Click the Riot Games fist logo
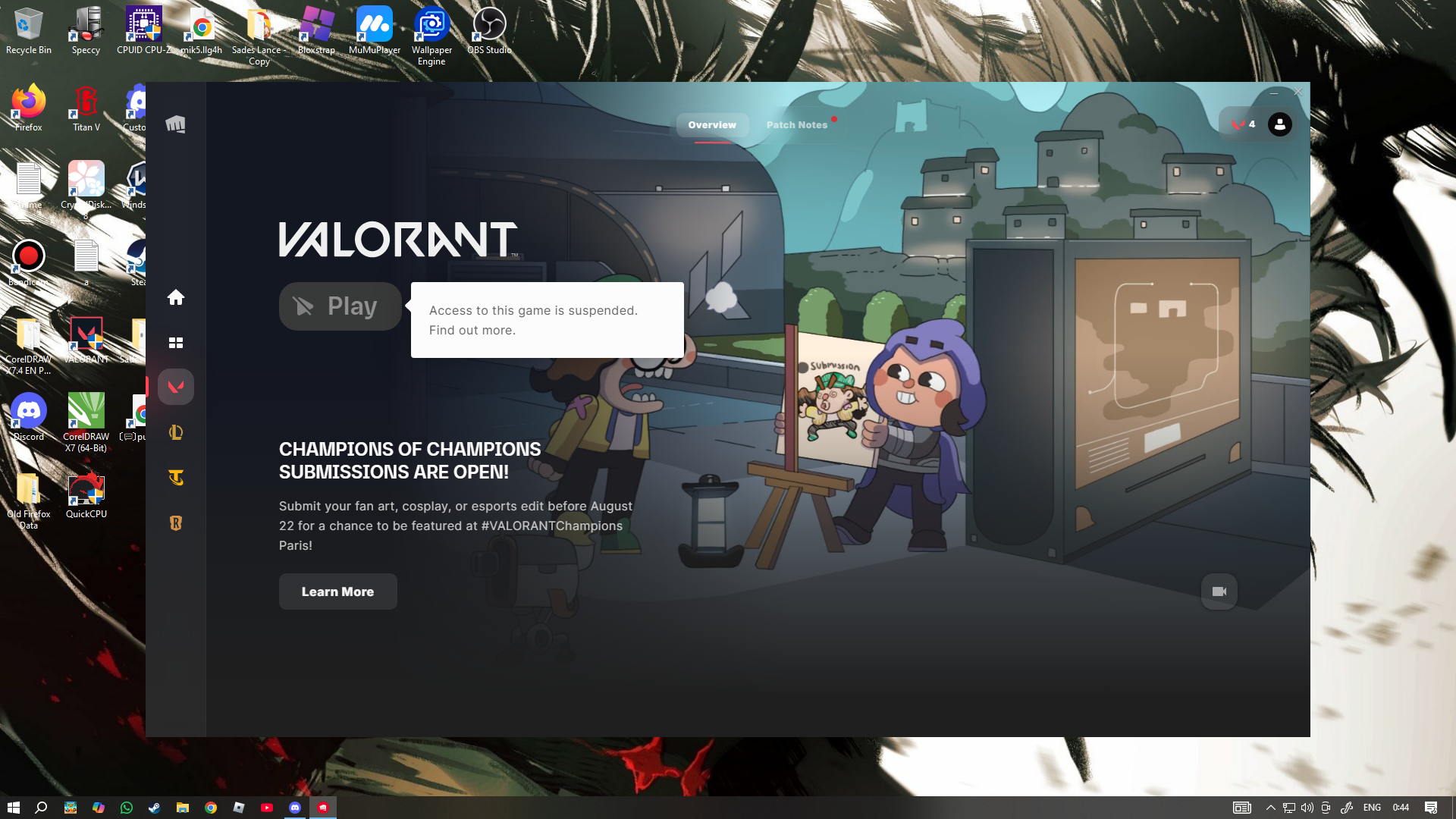This screenshot has height=819, width=1456. click(x=175, y=124)
